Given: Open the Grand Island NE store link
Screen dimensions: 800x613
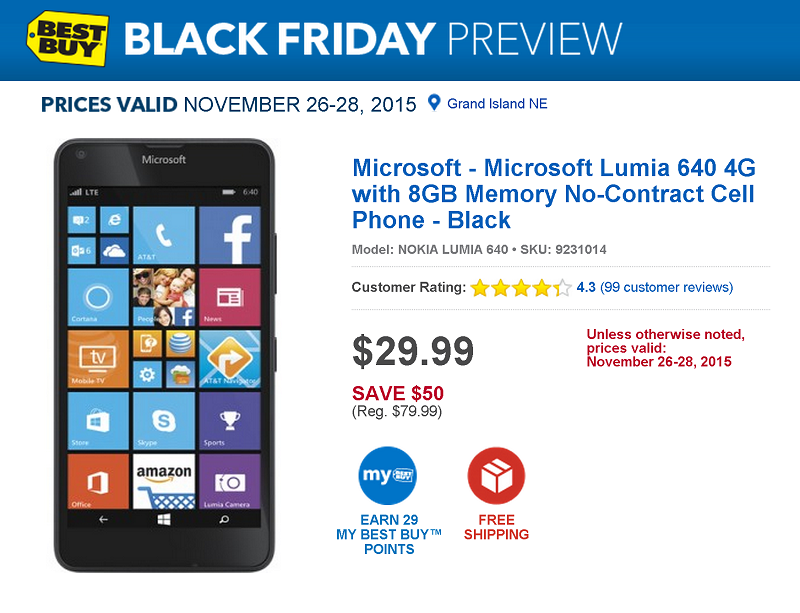Looking at the screenshot, I should point(497,104).
